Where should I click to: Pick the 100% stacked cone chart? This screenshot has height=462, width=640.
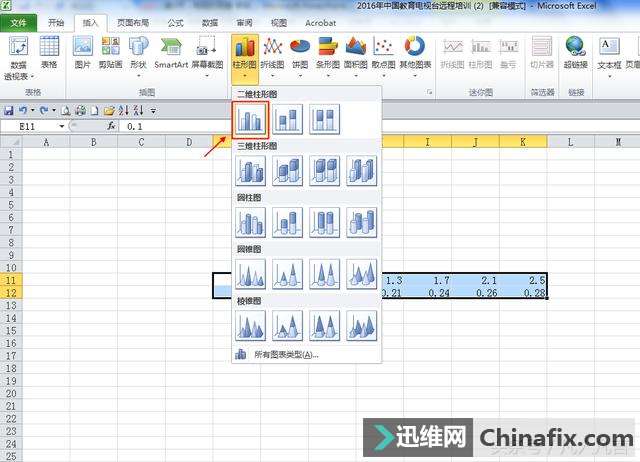pos(324,274)
